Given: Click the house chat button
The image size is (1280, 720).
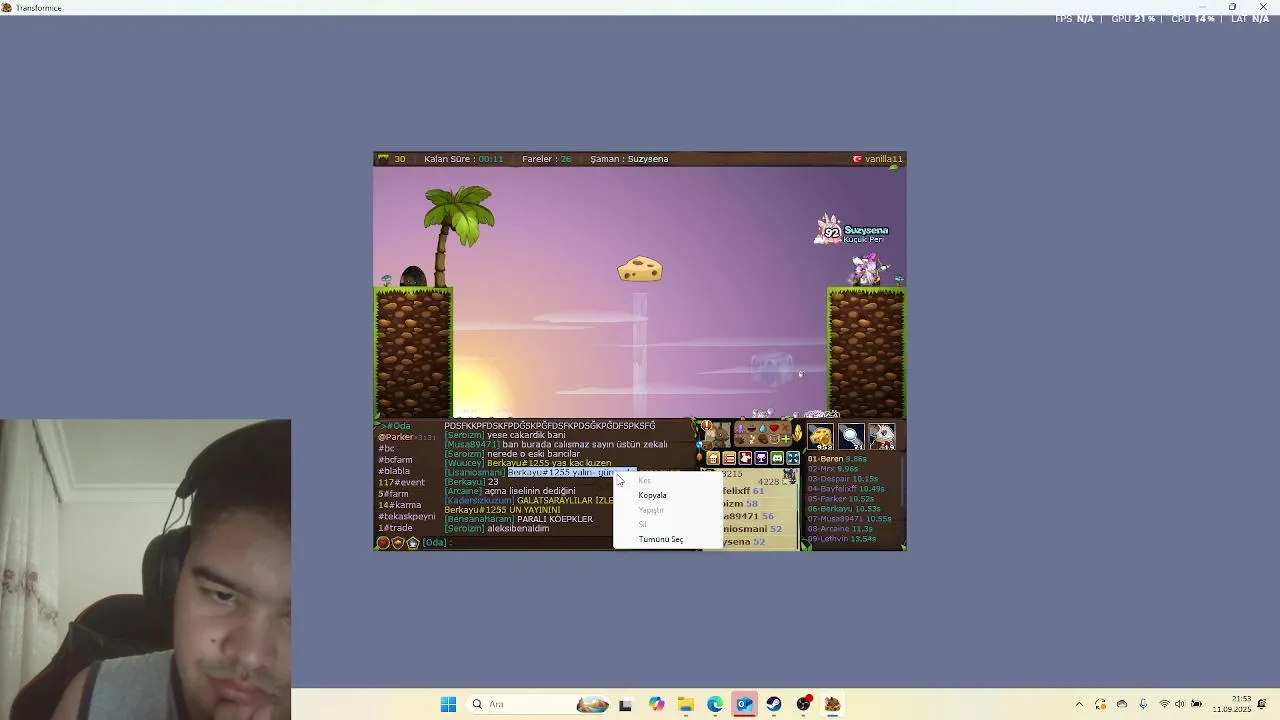Looking at the screenshot, I should pyautogui.click(x=412, y=543).
